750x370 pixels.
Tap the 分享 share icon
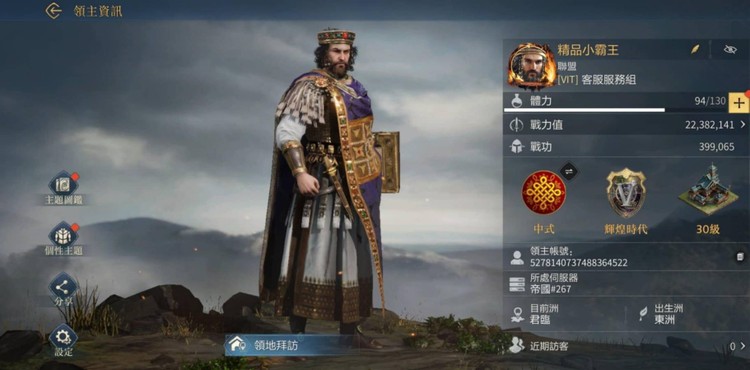[x=64, y=287]
